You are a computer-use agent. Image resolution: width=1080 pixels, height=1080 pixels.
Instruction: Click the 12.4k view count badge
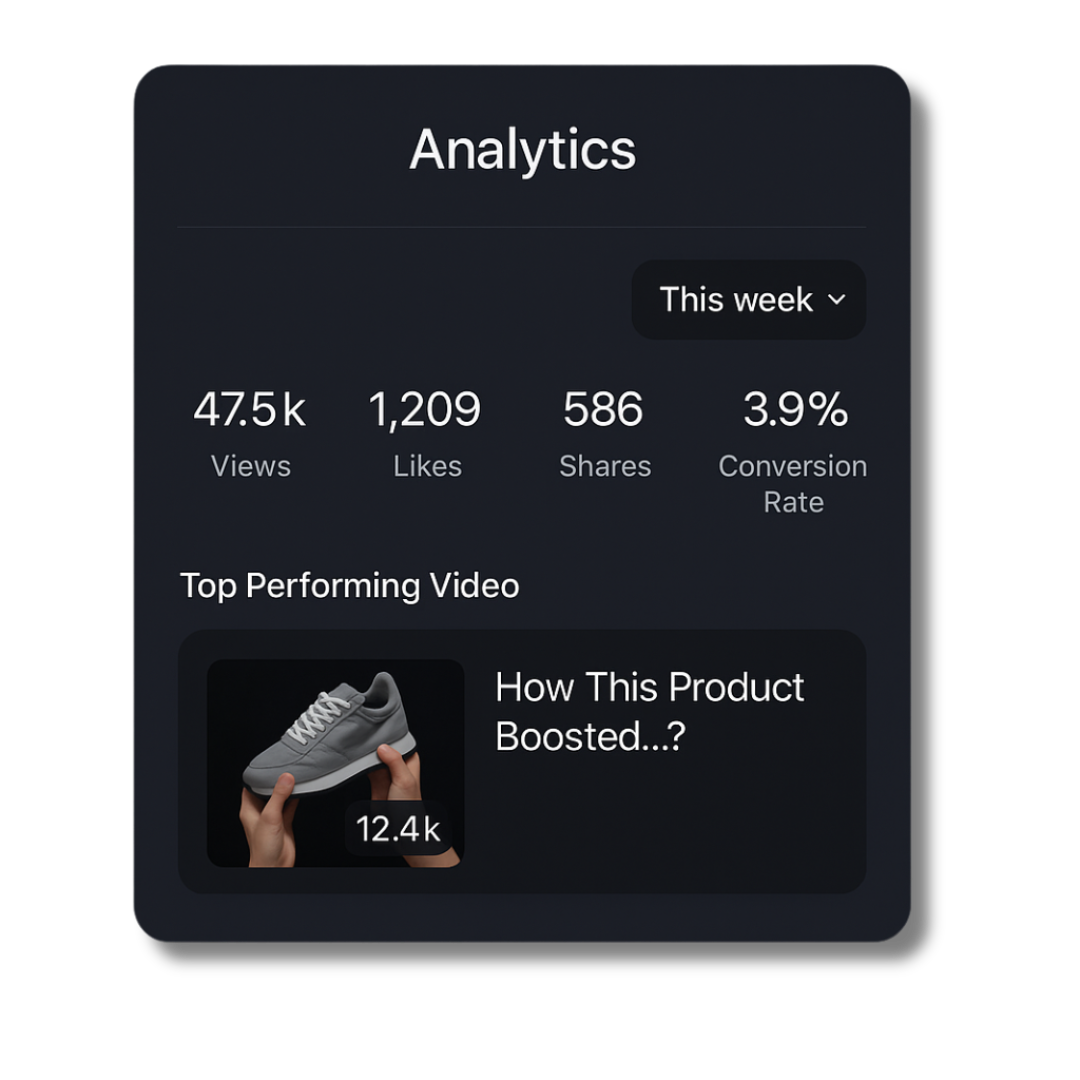(398, 828)
